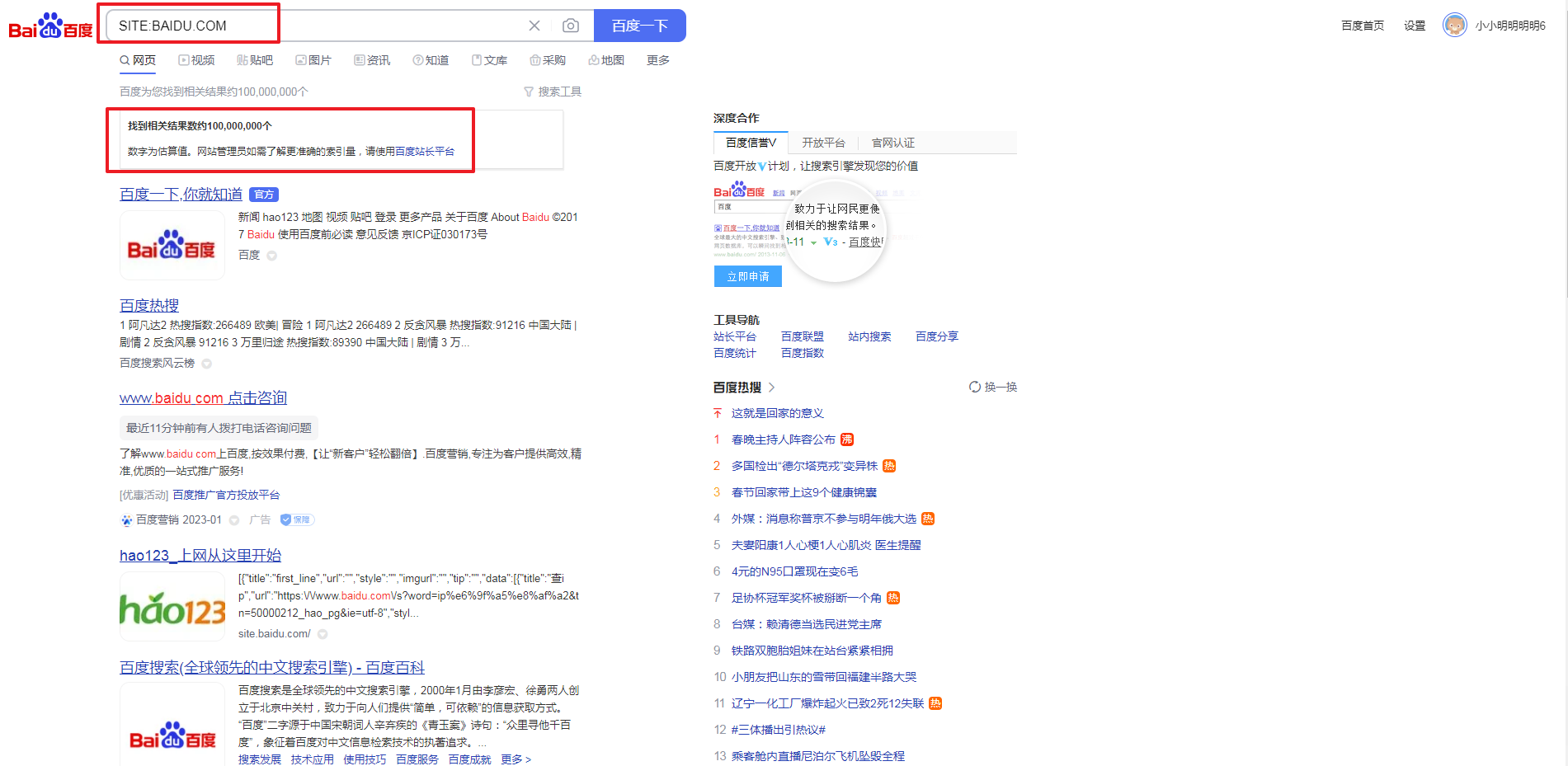
Task: Open 百度推广官方投放平台 link
Action: (x=226, y=495)
